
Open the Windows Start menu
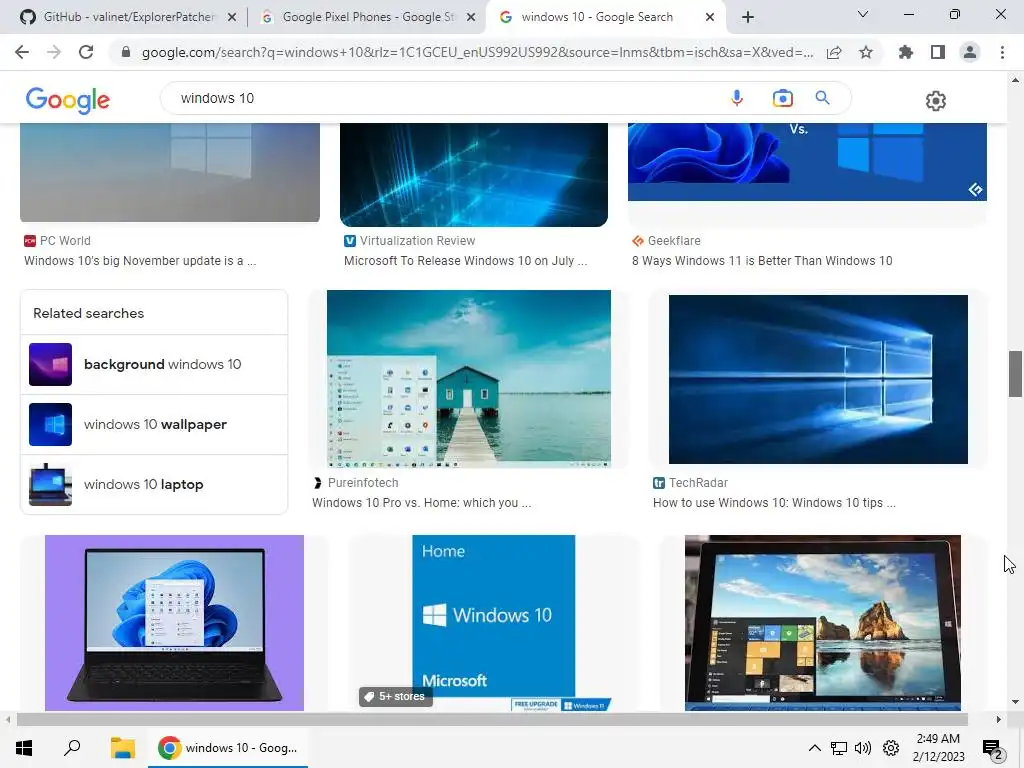coord(24,748)
